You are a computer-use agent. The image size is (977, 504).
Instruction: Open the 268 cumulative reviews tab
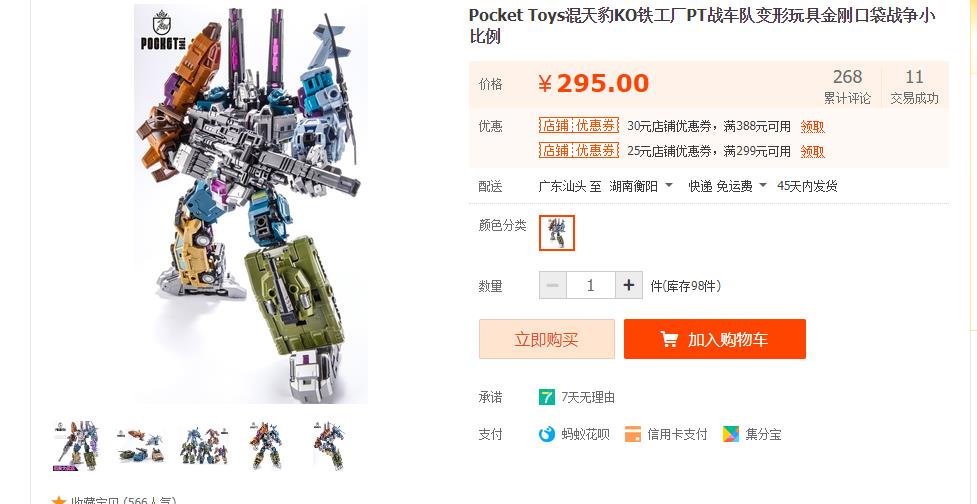[x=847, y=86]
